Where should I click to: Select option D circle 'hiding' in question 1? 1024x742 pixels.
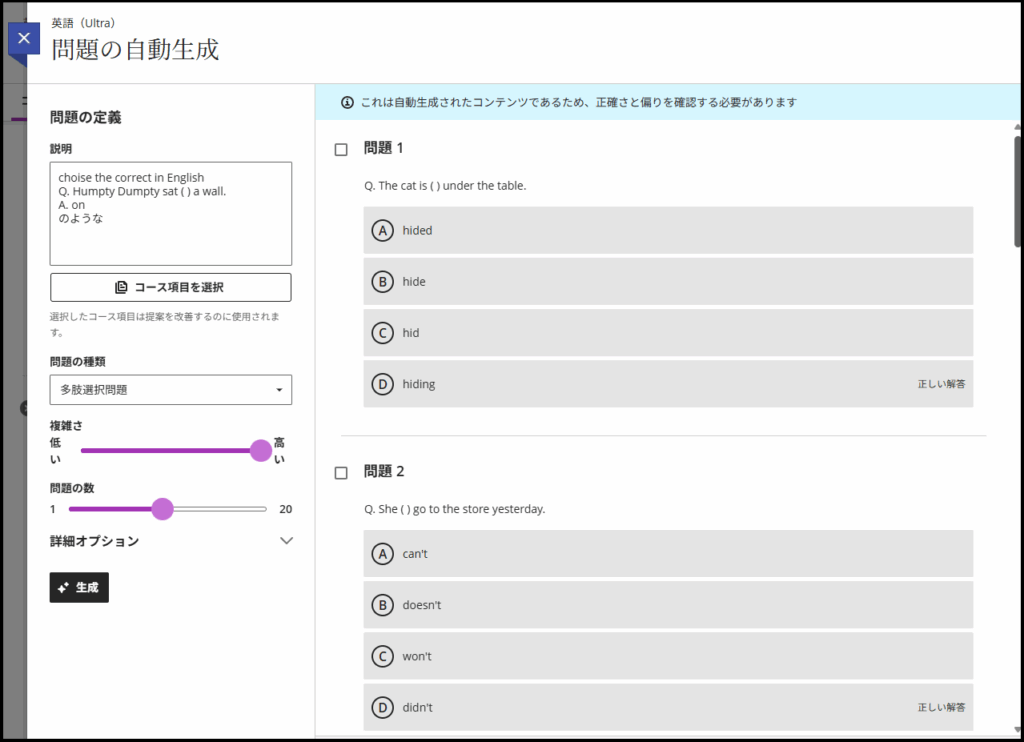tap(382, 384)
